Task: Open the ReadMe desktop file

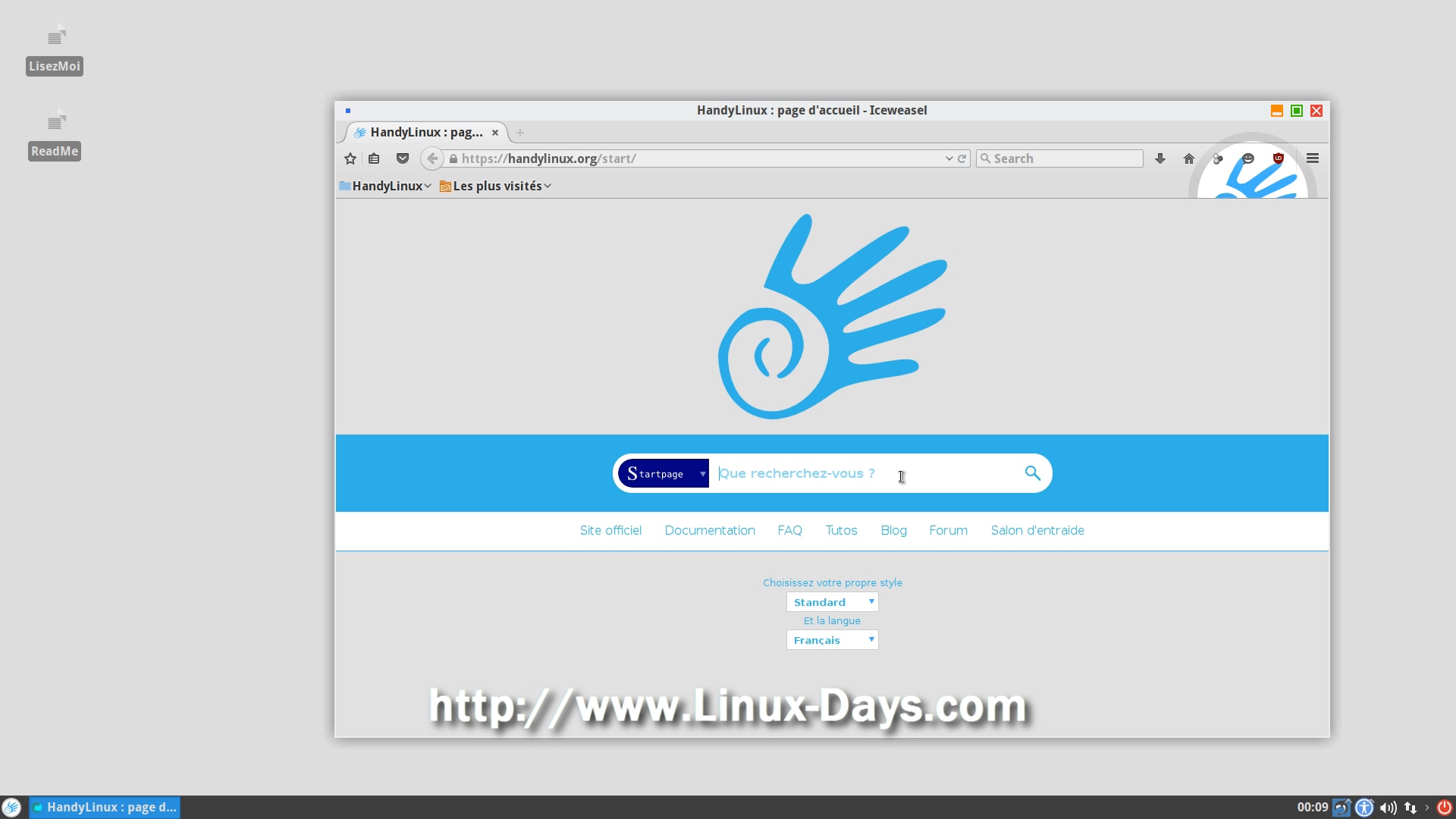Action: [x=55, y=133]
